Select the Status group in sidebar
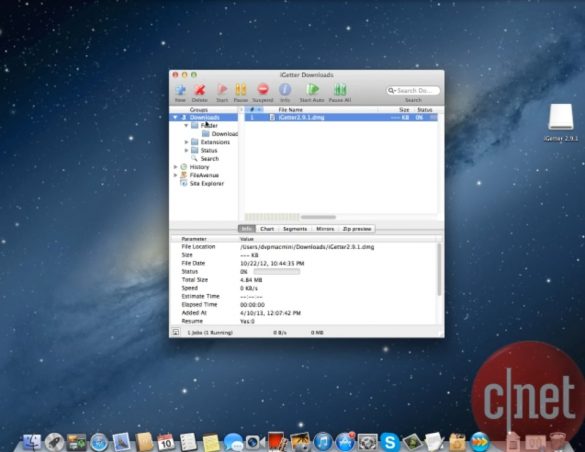Image resolution: width=585 pixels, height=452 pixels. [x=209, y=150]
